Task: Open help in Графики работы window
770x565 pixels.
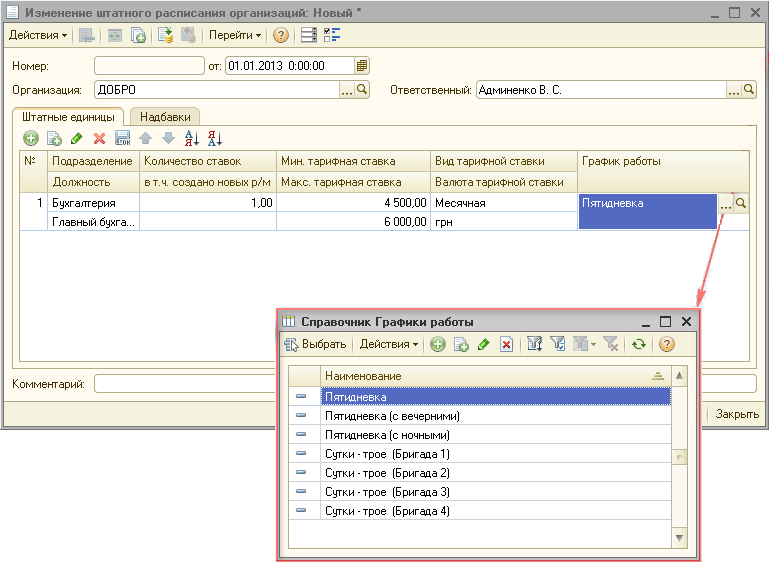Action: (666, 344)
